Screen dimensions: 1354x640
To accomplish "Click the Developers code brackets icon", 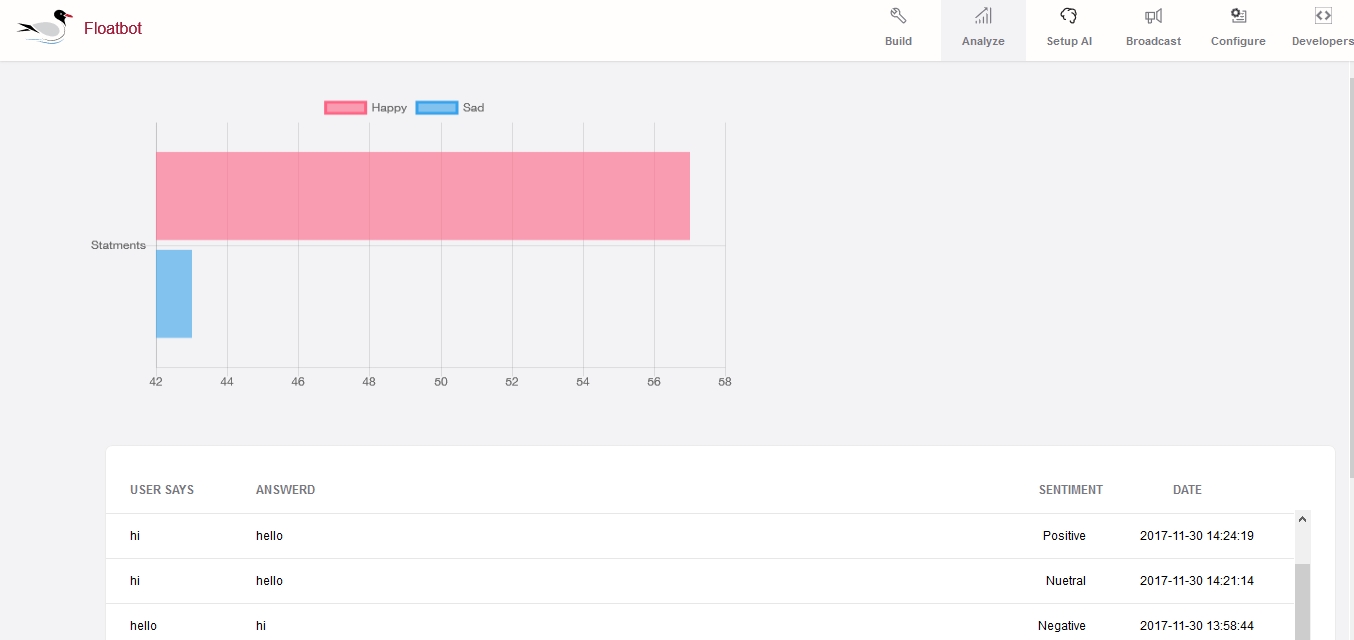I will point(1322,15).
